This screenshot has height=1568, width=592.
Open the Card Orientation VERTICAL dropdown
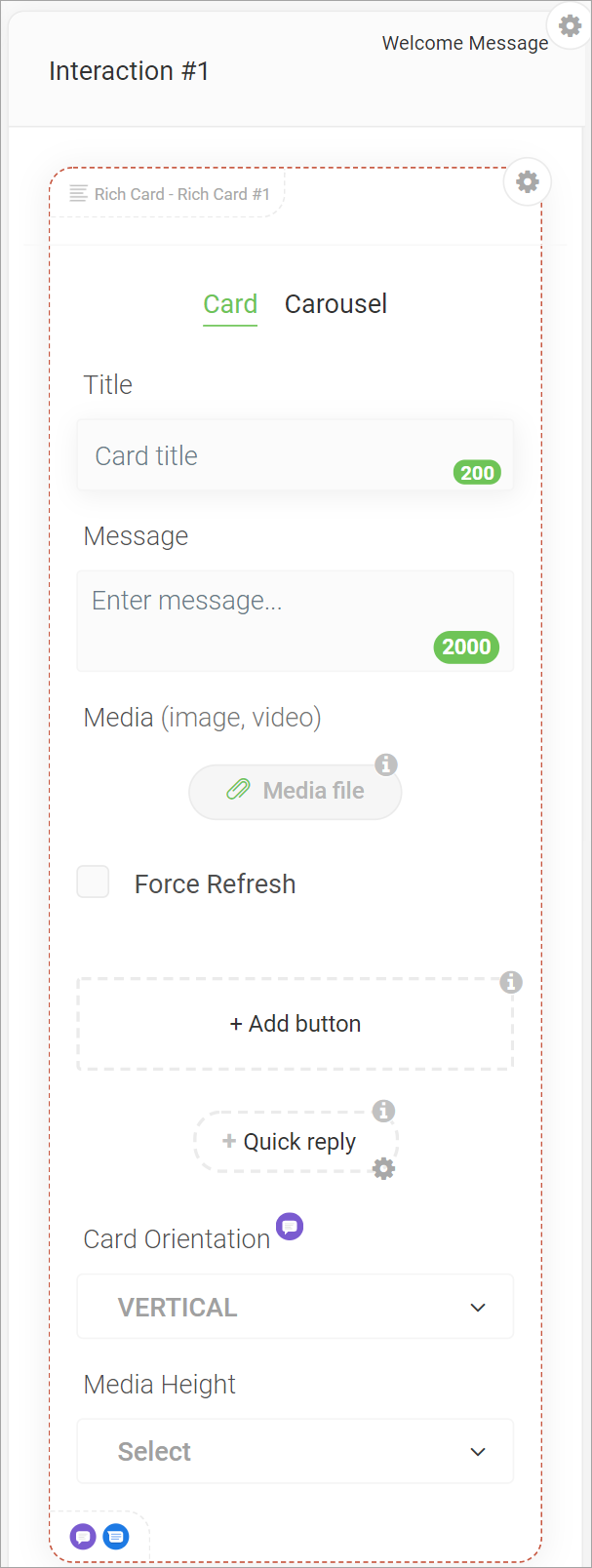click(x=296, y=1307)
